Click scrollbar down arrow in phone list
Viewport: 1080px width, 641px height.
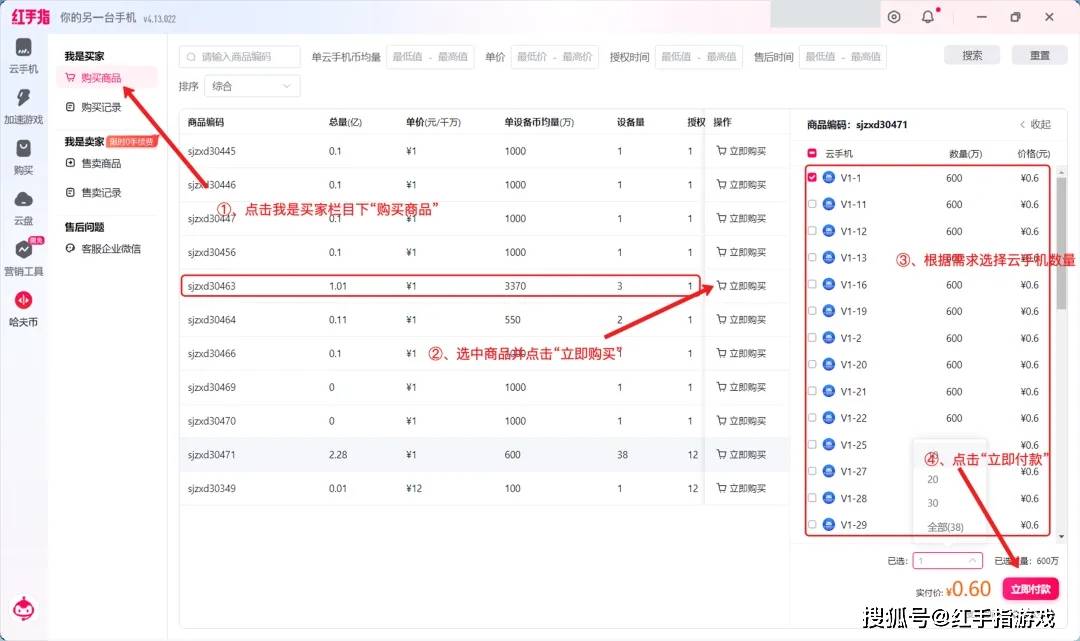(1061, 536)
